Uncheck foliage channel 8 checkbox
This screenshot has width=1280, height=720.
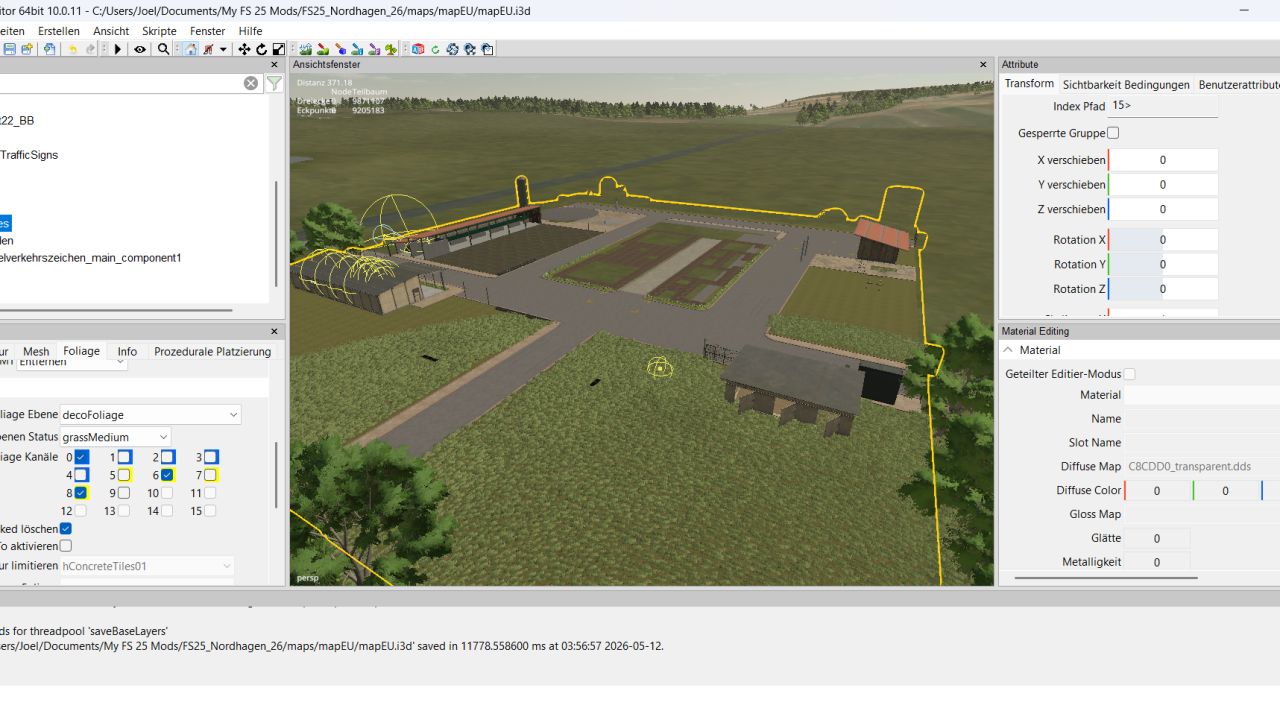coord(82,493)
